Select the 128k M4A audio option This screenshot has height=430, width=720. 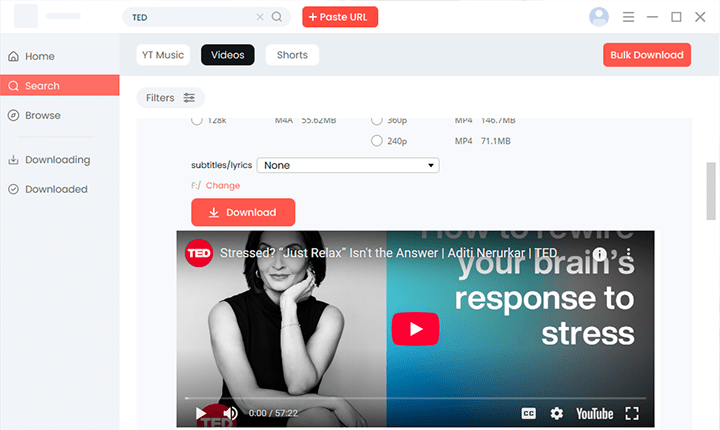coord(197,121)
